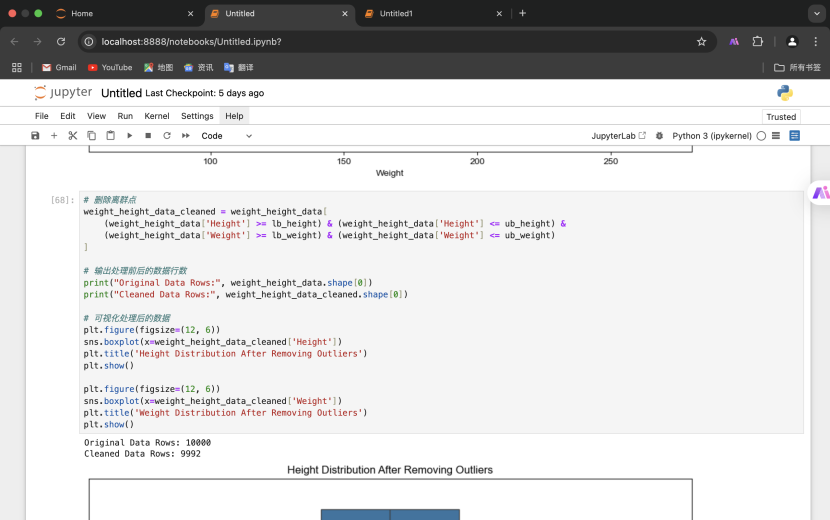Click the Jupyter logo
Viewport: 830px width, 520px height.
[63, 93]
